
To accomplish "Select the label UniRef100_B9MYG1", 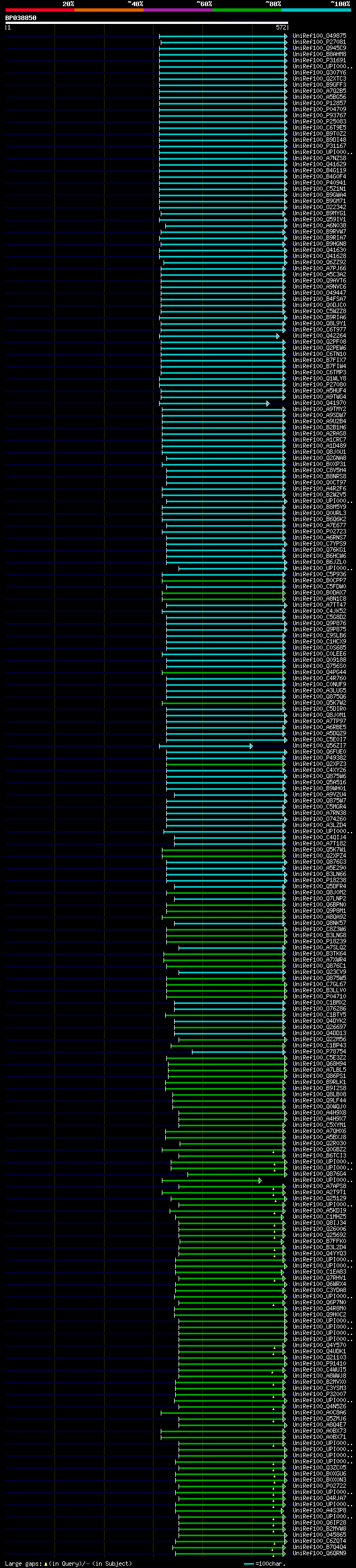I will coord(319,213).
